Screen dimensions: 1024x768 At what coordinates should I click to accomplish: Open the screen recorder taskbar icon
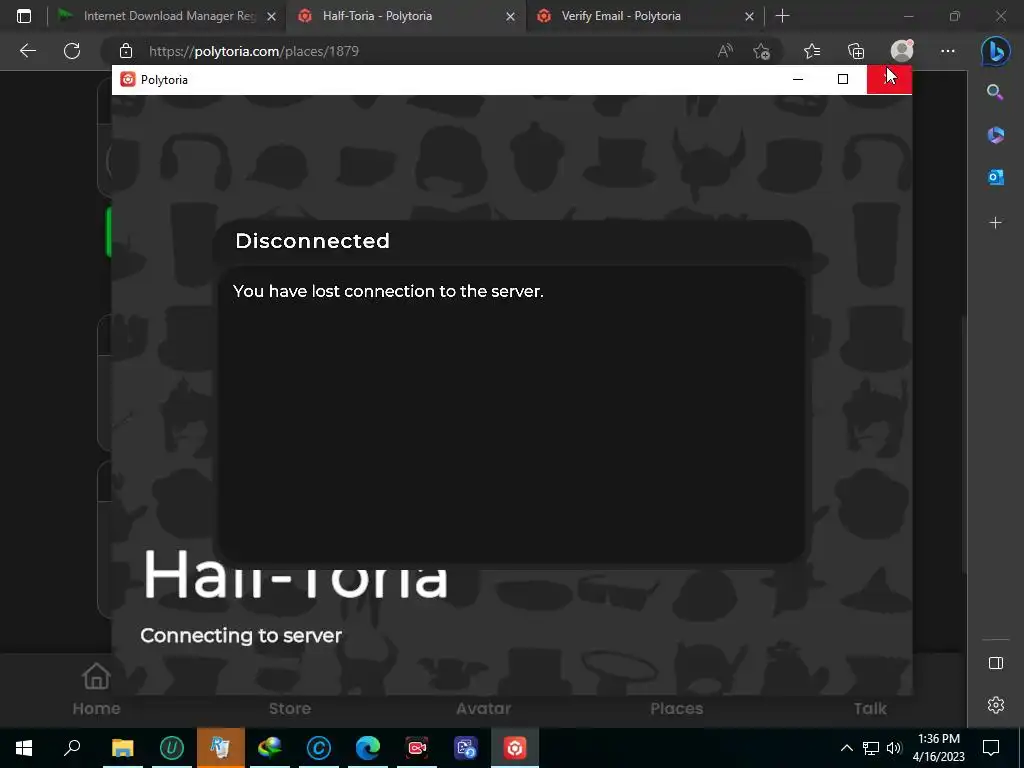pyautogui.click(x=417, y=748)
